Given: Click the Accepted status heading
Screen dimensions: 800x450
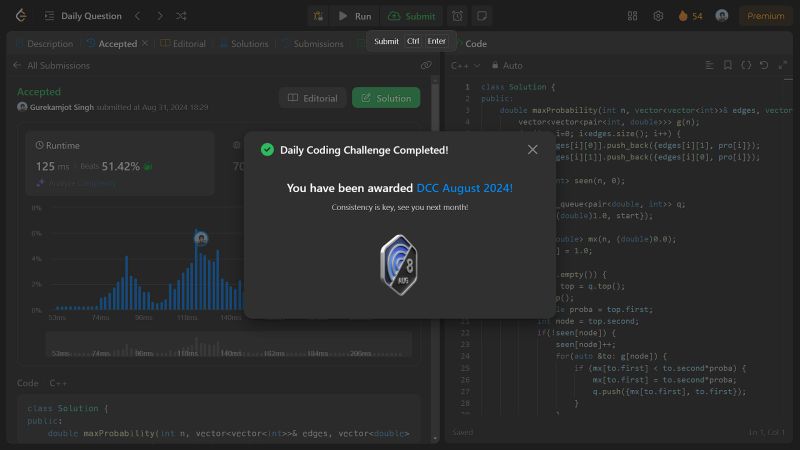Looking at the screenshot, I should [x=39, y=92].
